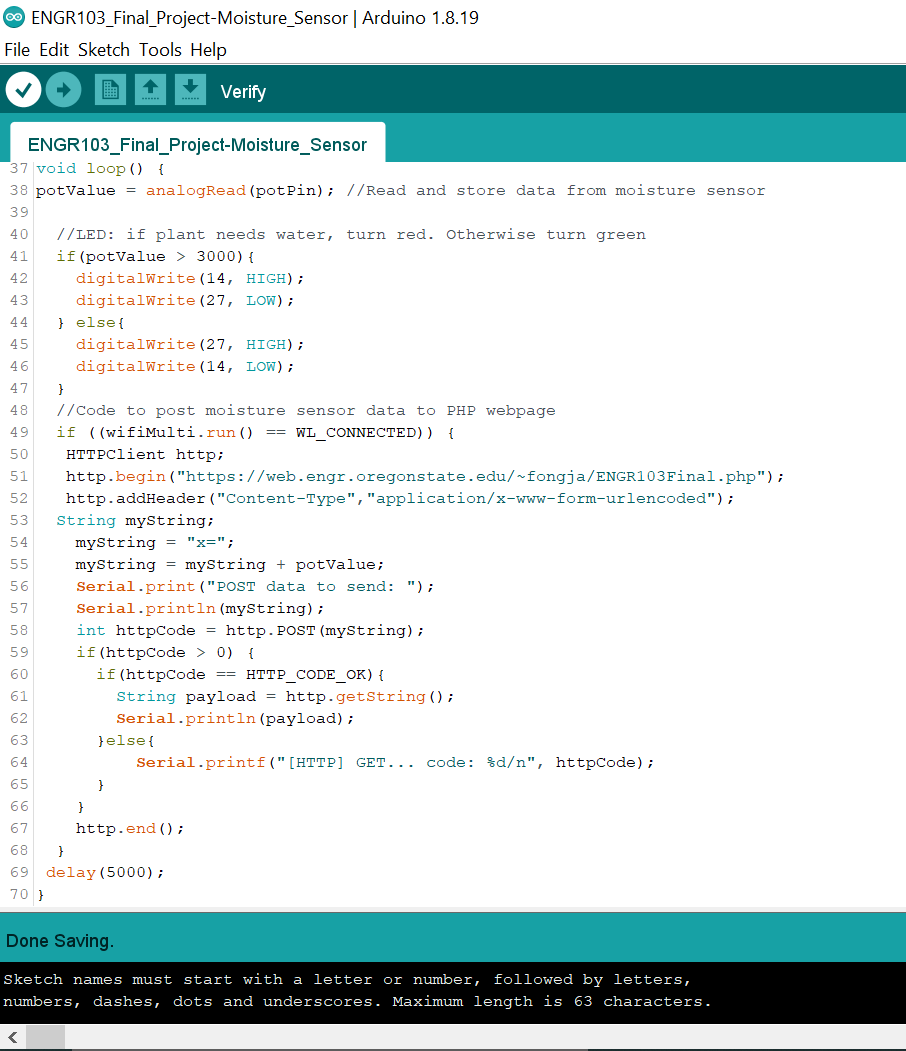
Task: Click the Arduino logo in the title bar
Action: [14, 18]
